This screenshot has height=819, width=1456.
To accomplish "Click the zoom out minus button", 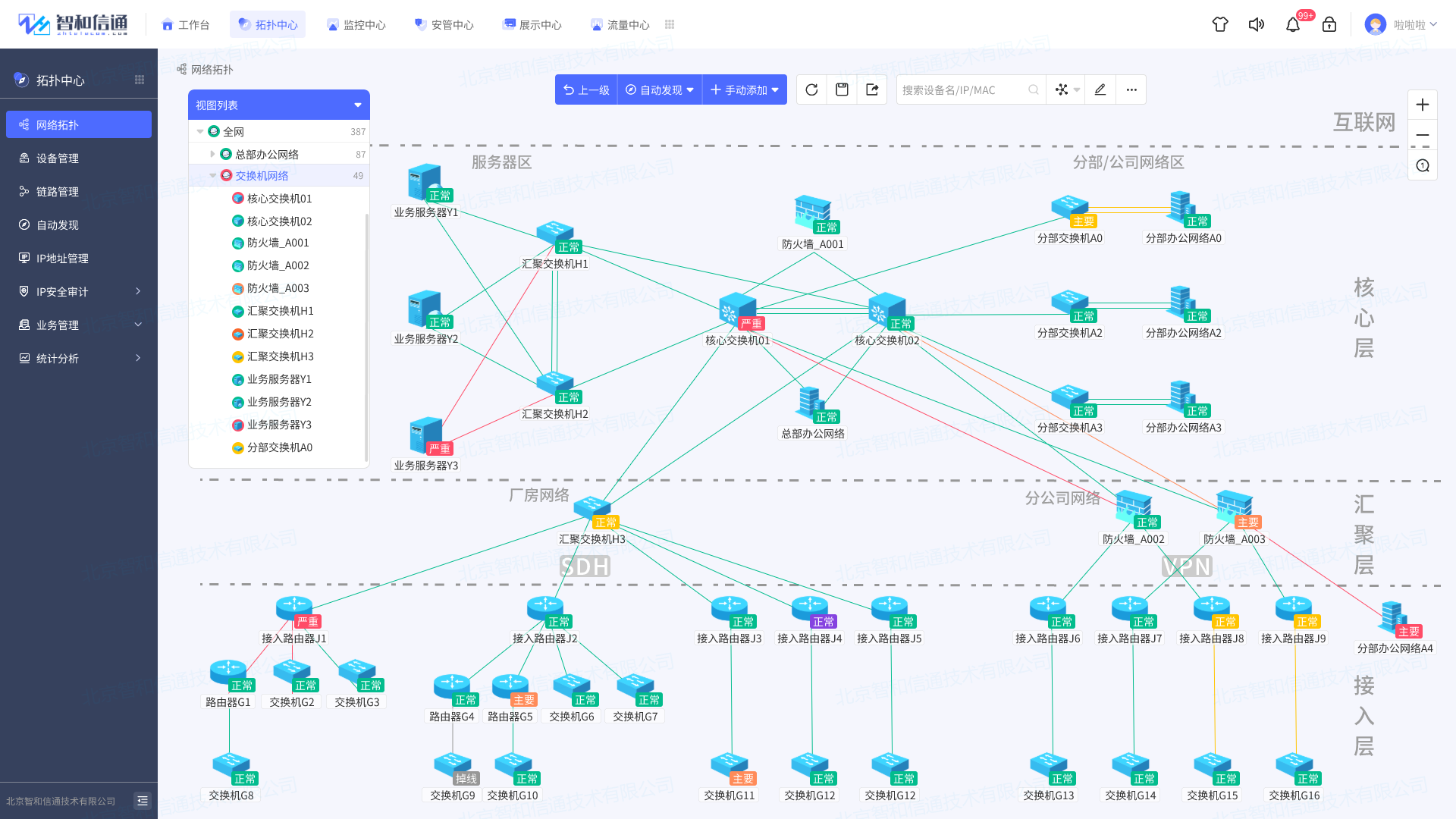I will (x=1423, y=135).
